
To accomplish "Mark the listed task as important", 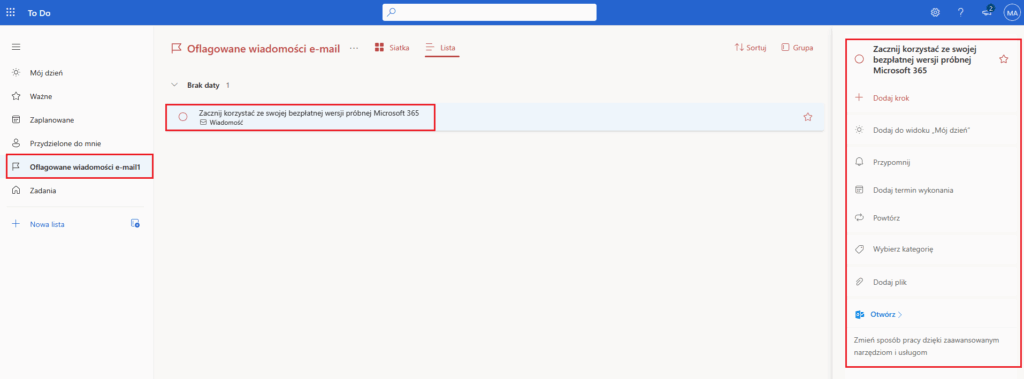I will pos(808,117).
